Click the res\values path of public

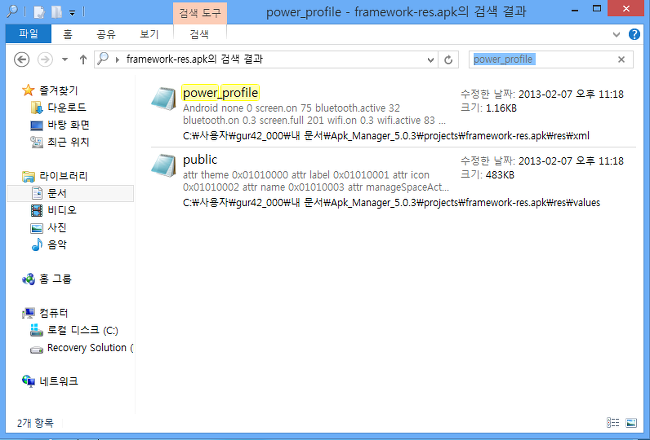coord(391,202)
